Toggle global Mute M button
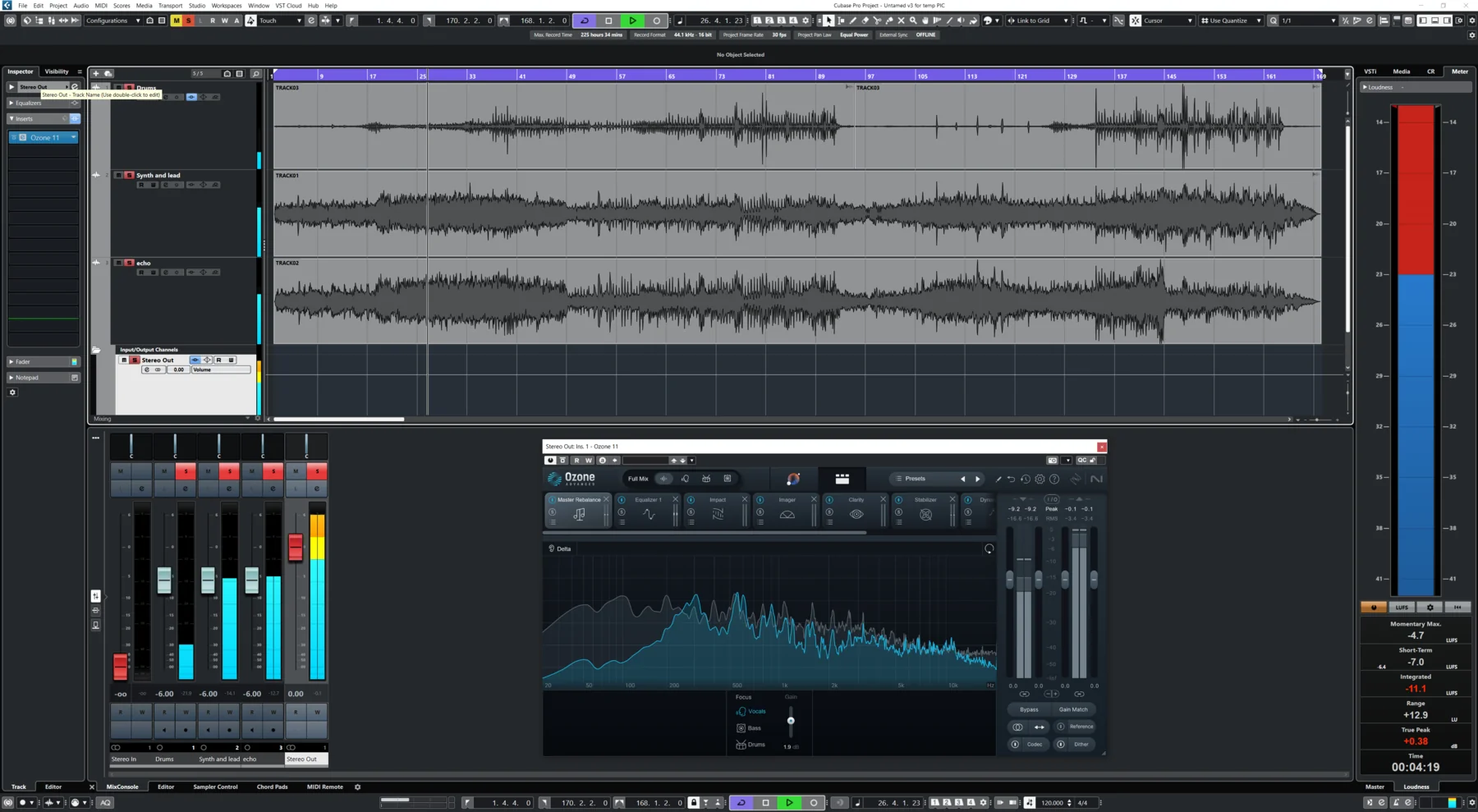Viewport: 1478px width, 812px height. tap(176, 21)
